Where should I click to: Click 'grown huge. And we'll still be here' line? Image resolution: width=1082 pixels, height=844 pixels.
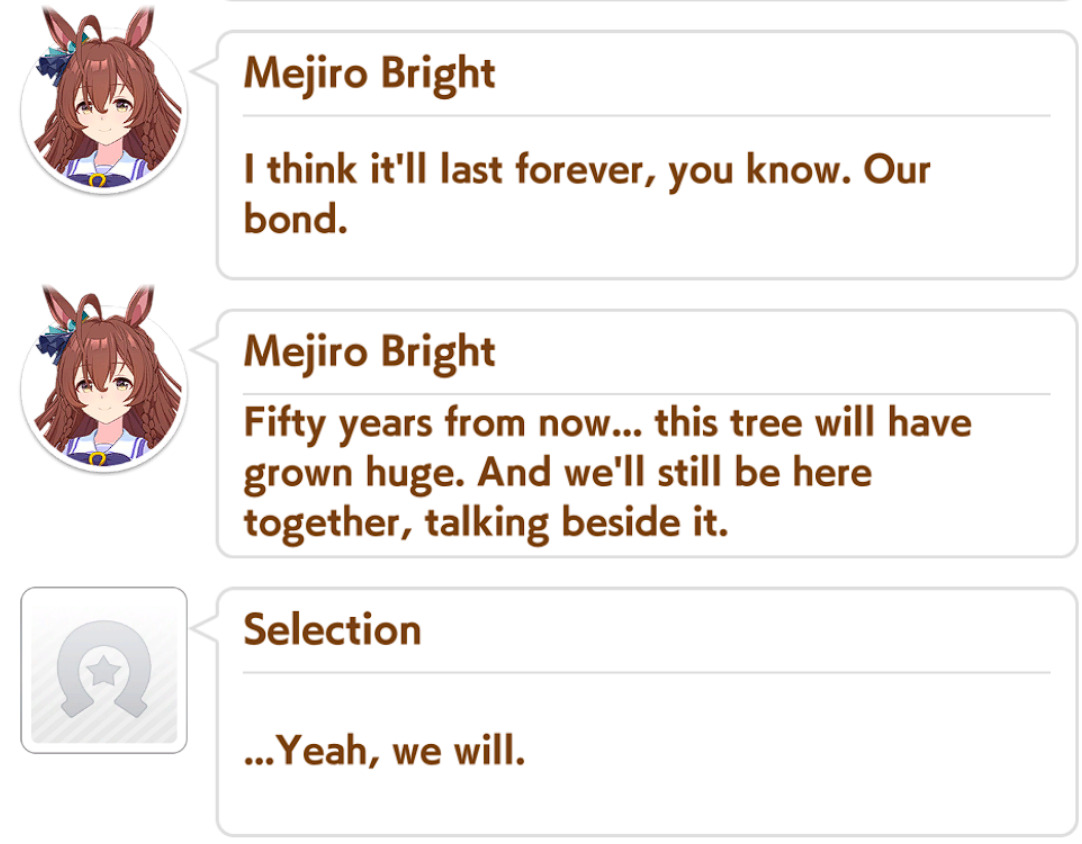[x=558, y=474]
